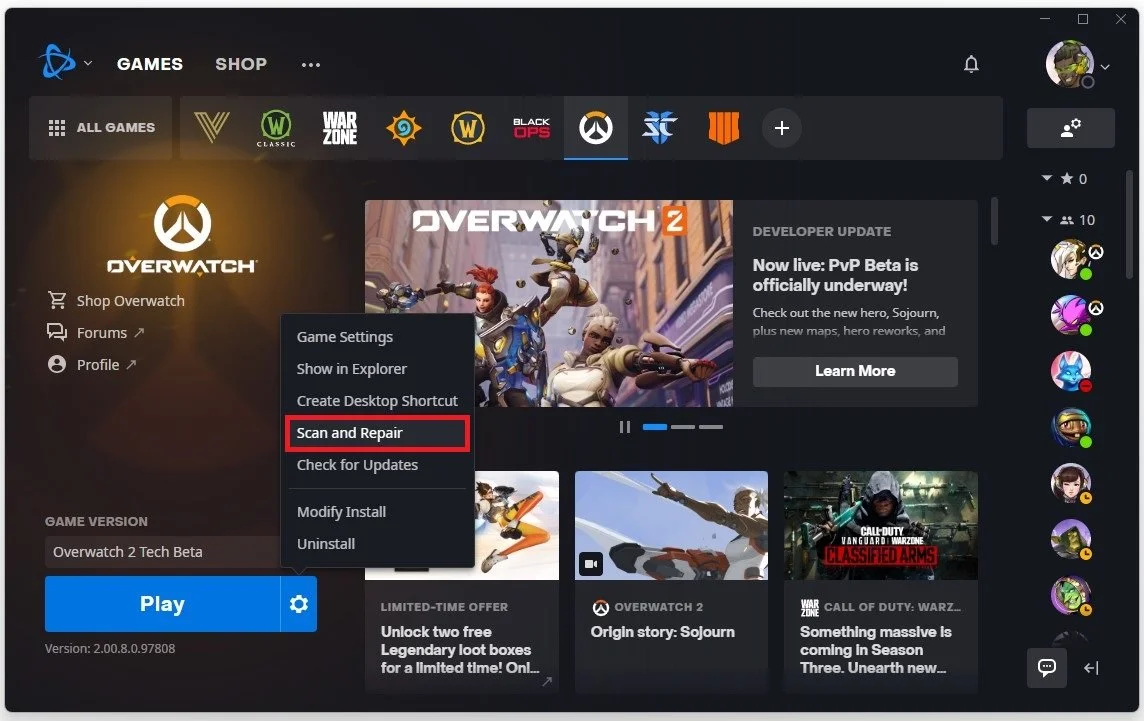Open the user profile avatar
This screenshot has width=1144, height=721.
(1070, 64)
